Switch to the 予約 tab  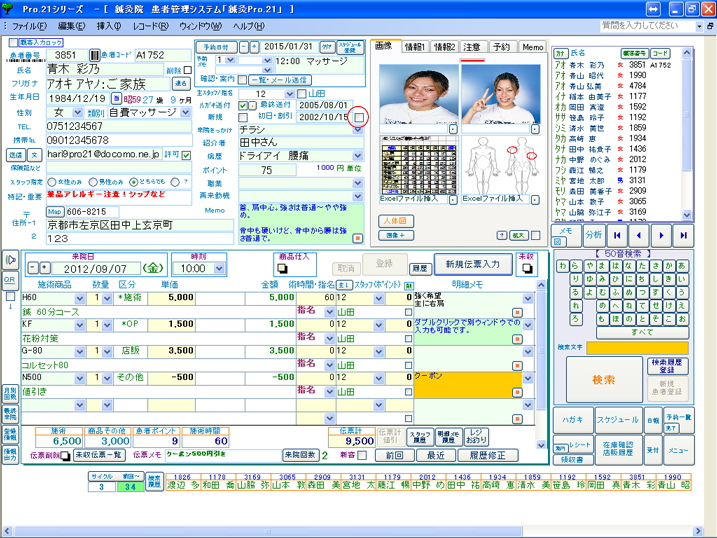click(502, 47)
